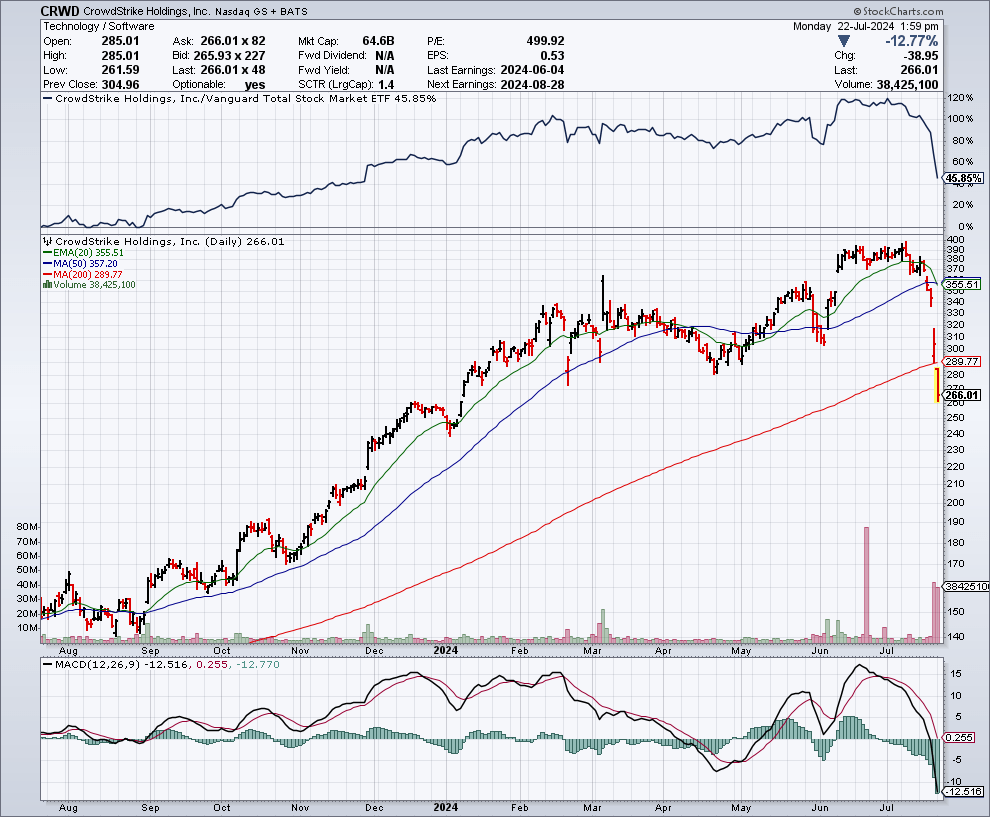Click the red MA(200) line legend marker
This screenshot has height=817, width=990.
tap(48, 274)
